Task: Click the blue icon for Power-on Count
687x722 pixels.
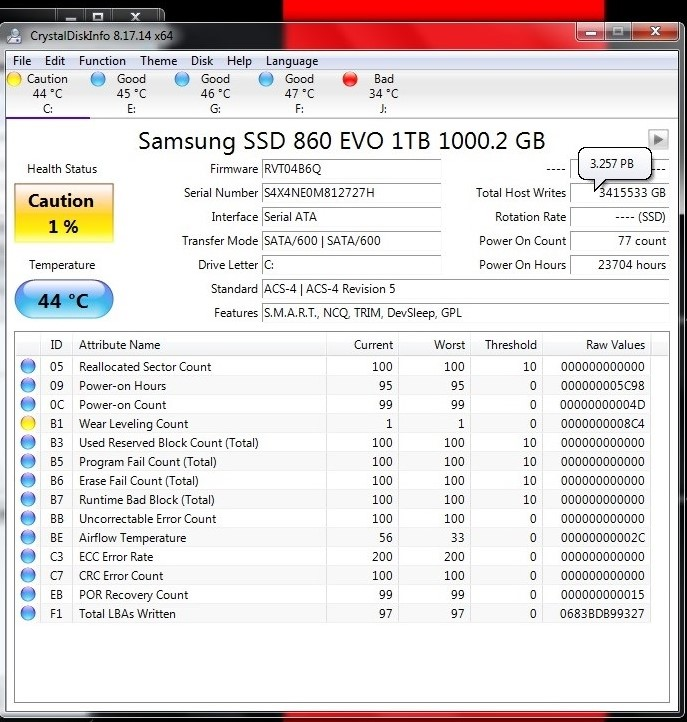Action: 28,404
